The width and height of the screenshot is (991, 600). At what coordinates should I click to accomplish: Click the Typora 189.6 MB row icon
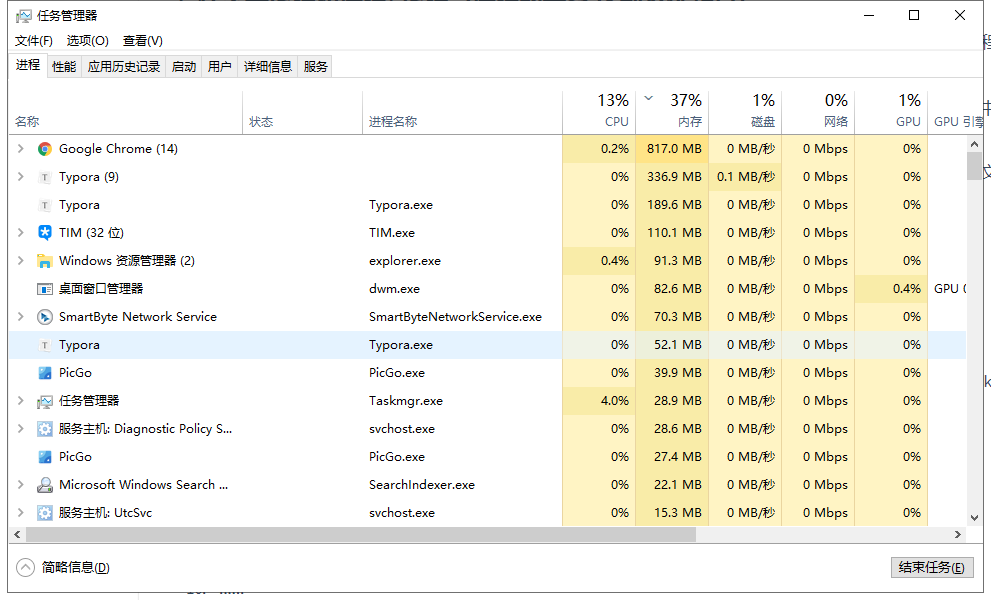[44, 205]
